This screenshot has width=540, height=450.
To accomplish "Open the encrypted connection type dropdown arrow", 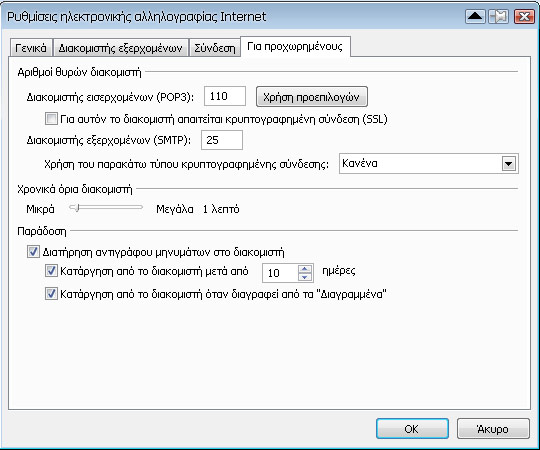I will click(509, 164).
